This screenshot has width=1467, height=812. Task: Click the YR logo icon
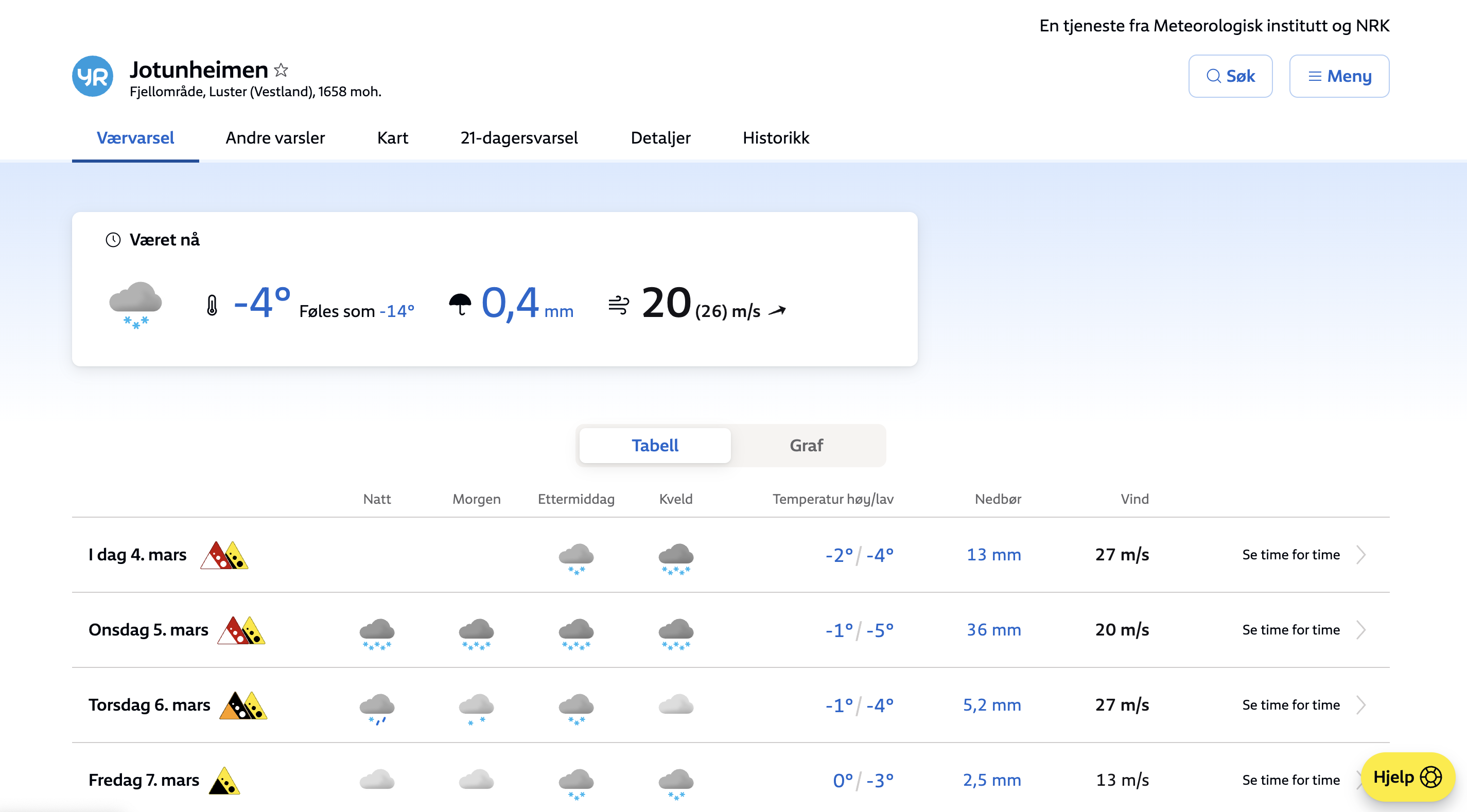[92, 76]
